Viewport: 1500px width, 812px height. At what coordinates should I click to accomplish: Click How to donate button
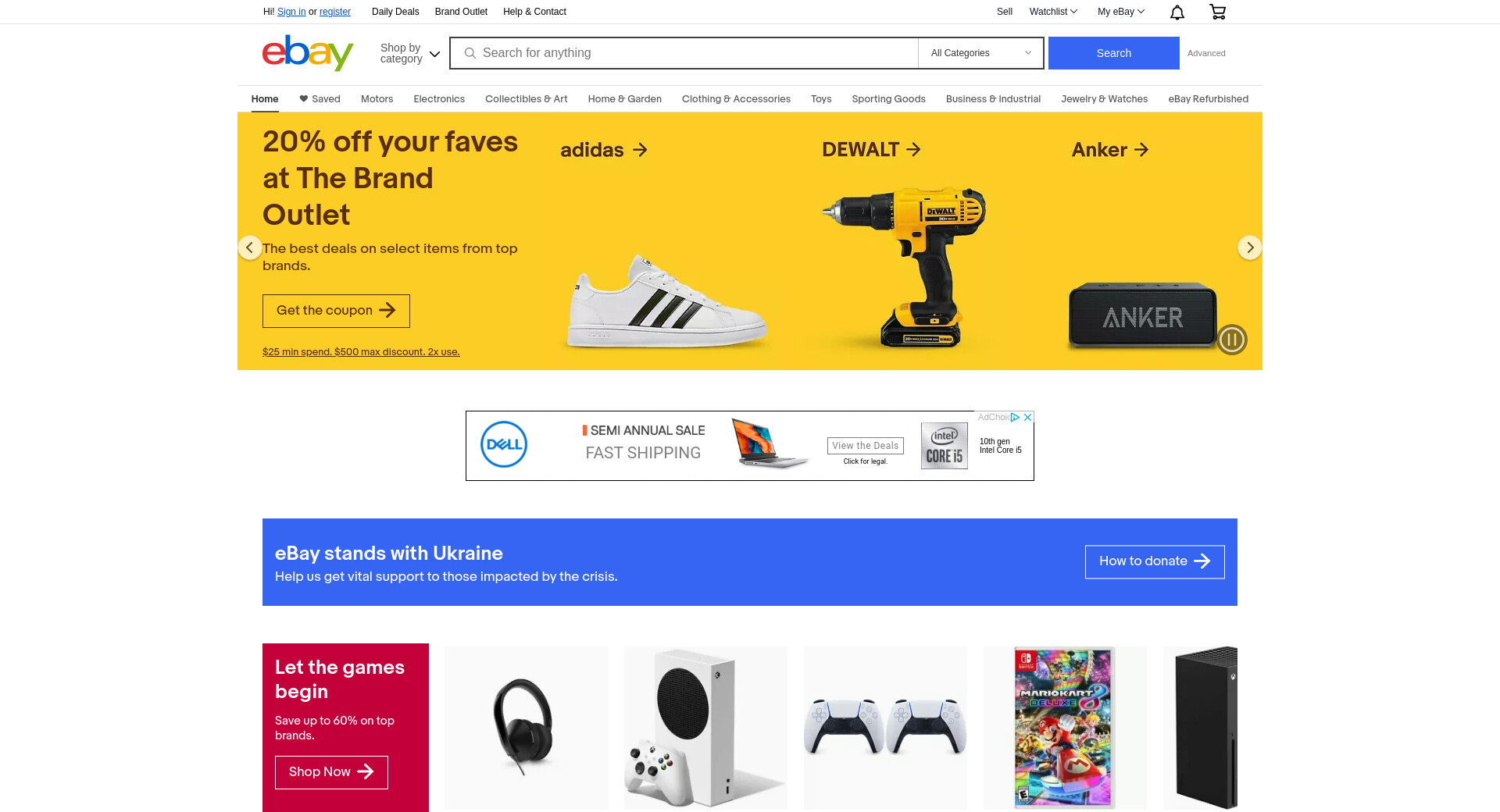tap(1155, 561)
